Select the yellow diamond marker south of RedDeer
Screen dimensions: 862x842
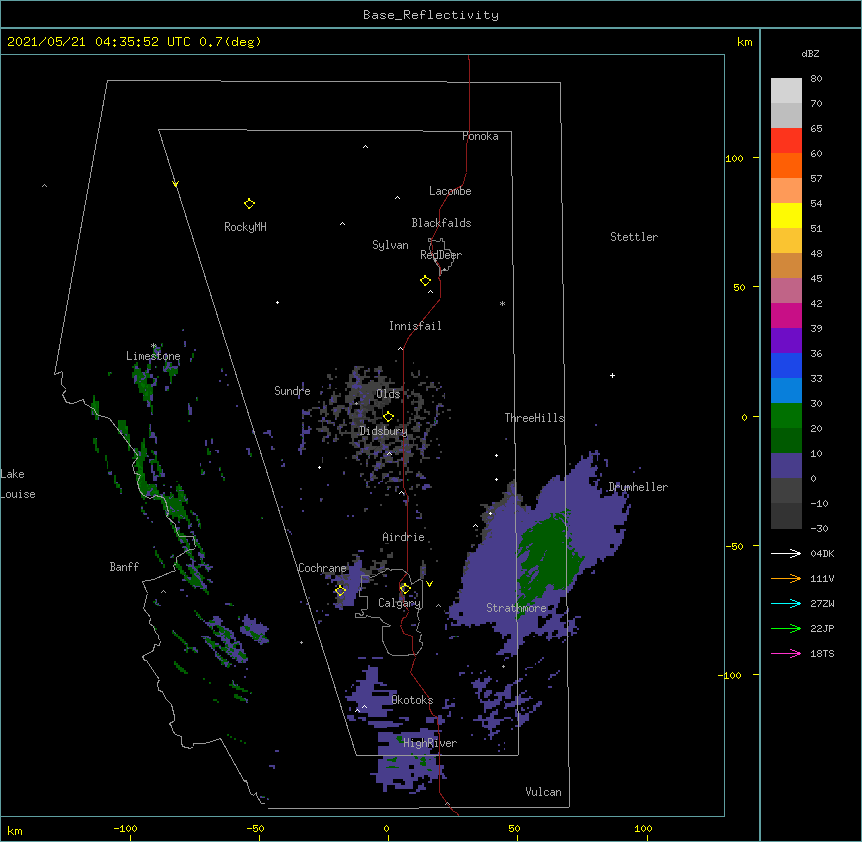[x=425, y=281]
